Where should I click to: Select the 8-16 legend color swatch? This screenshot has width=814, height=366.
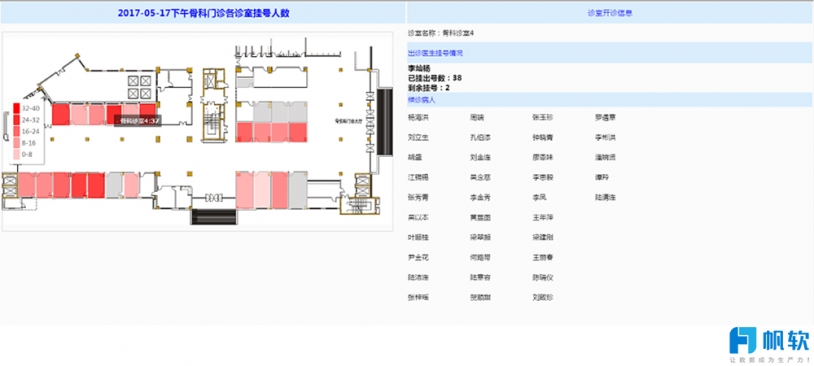click(x=17, y=143)
